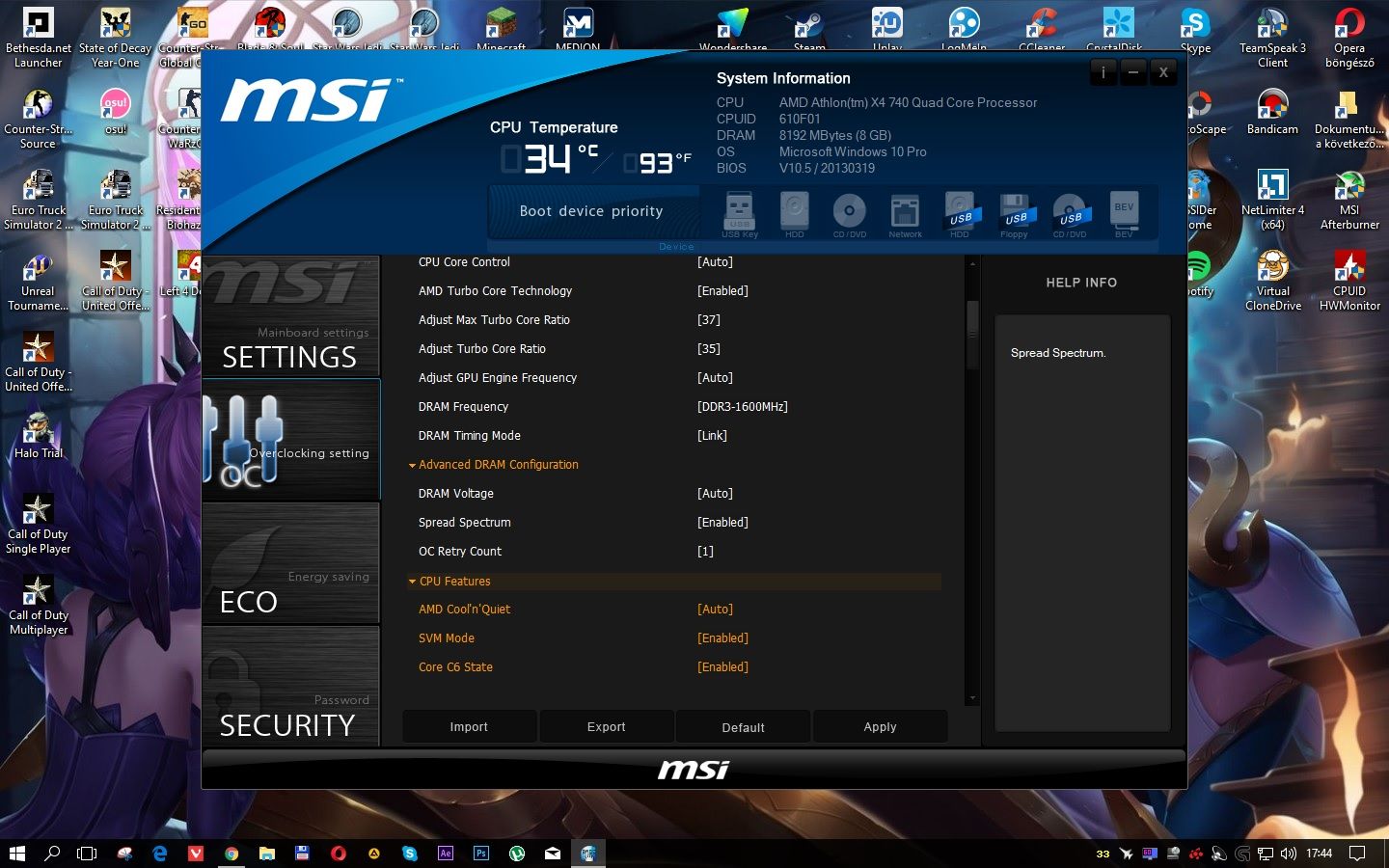The width and height of the screenshot is (1389, 868).
Task: Open the SETTINGS mainboard section
Action: [x=291, y=317]
